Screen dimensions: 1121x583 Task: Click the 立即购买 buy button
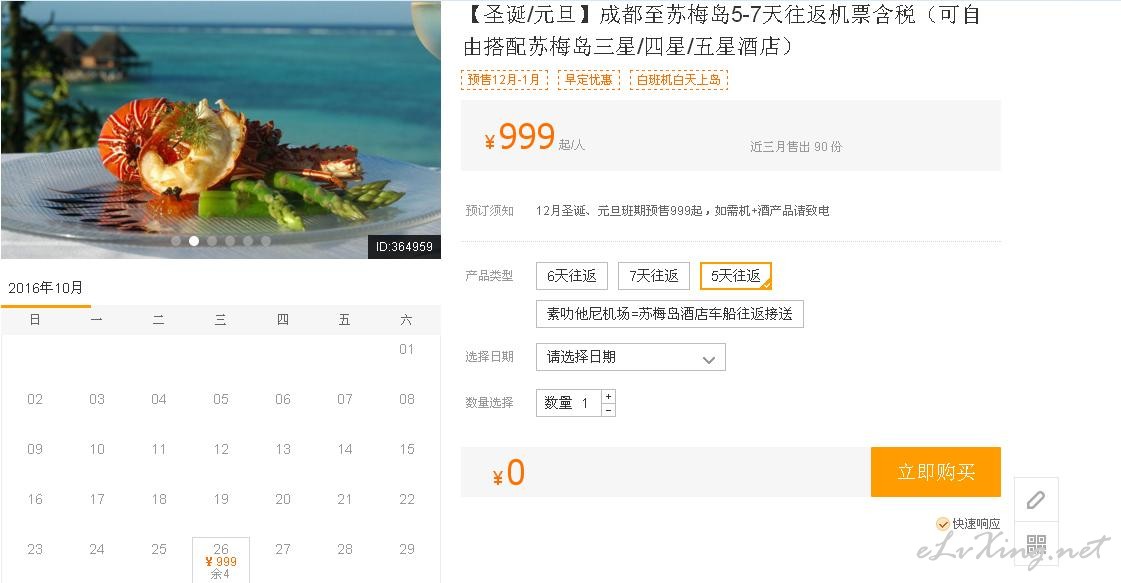[x=936, y=472]
